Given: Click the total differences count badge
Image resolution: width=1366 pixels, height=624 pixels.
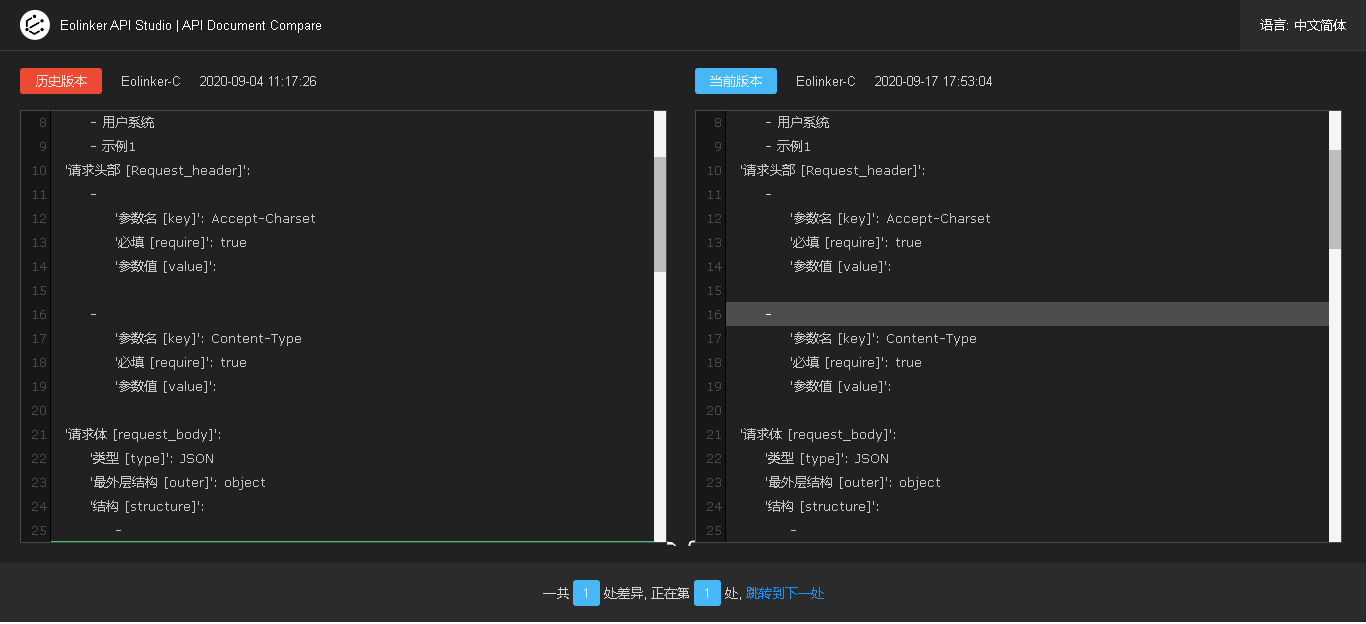Looking at the screenshot, I should (x=586, y=593).
